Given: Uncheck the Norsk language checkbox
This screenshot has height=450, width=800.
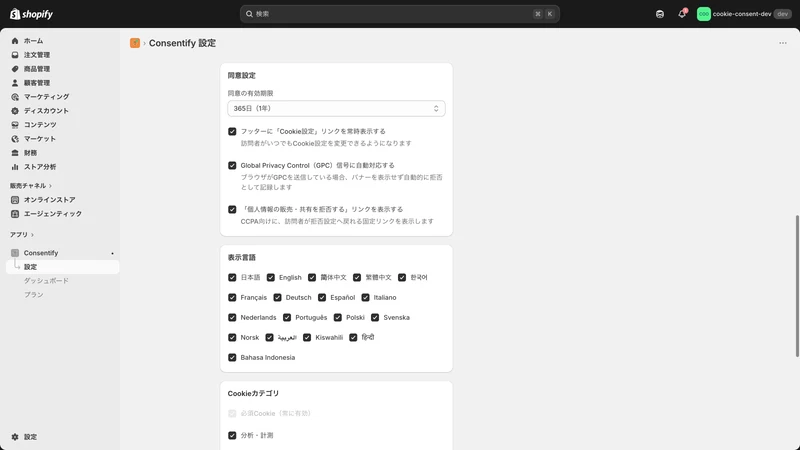Looking at the screenshot, I should pos(232,337).
